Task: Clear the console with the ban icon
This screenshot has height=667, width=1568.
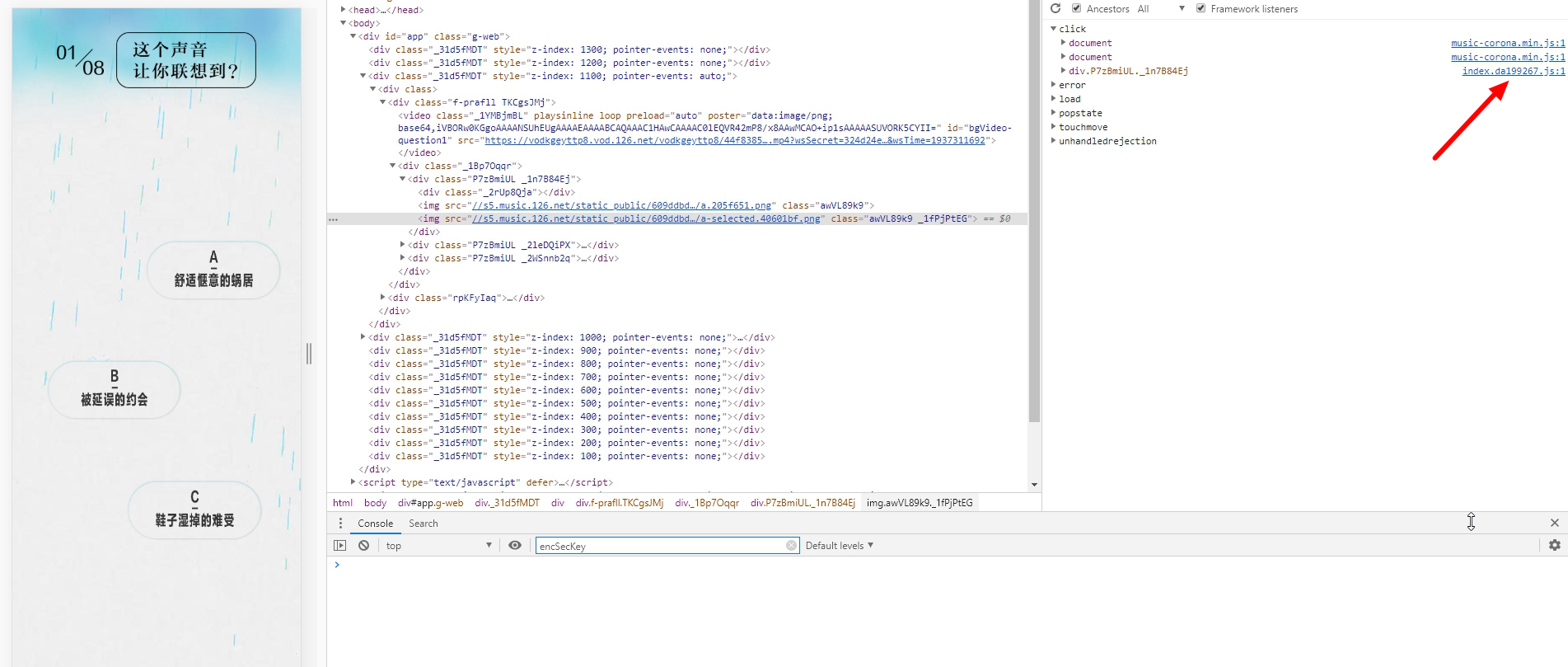Action: pos(363,546)
